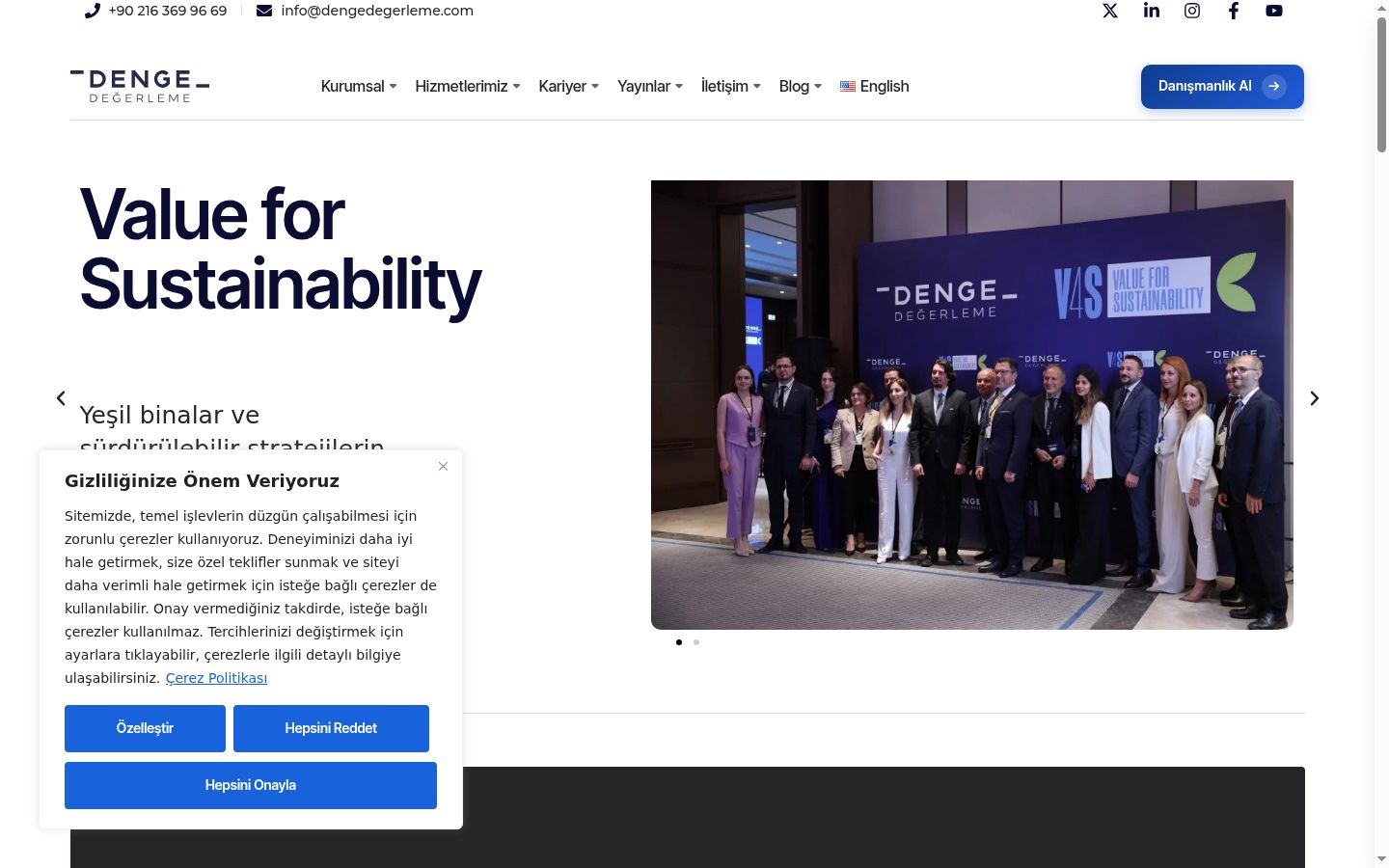Select the second slide indicator dot

696,642
